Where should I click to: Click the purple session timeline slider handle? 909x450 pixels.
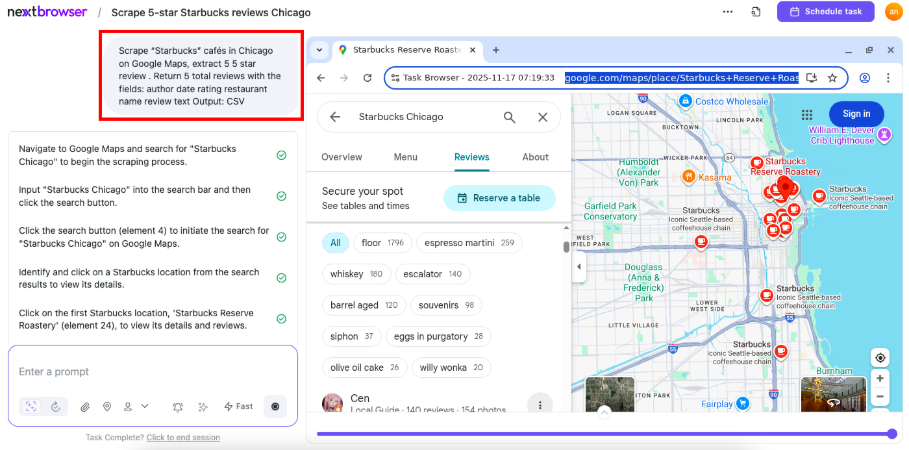pyautogui.click(x=893, y=433)
